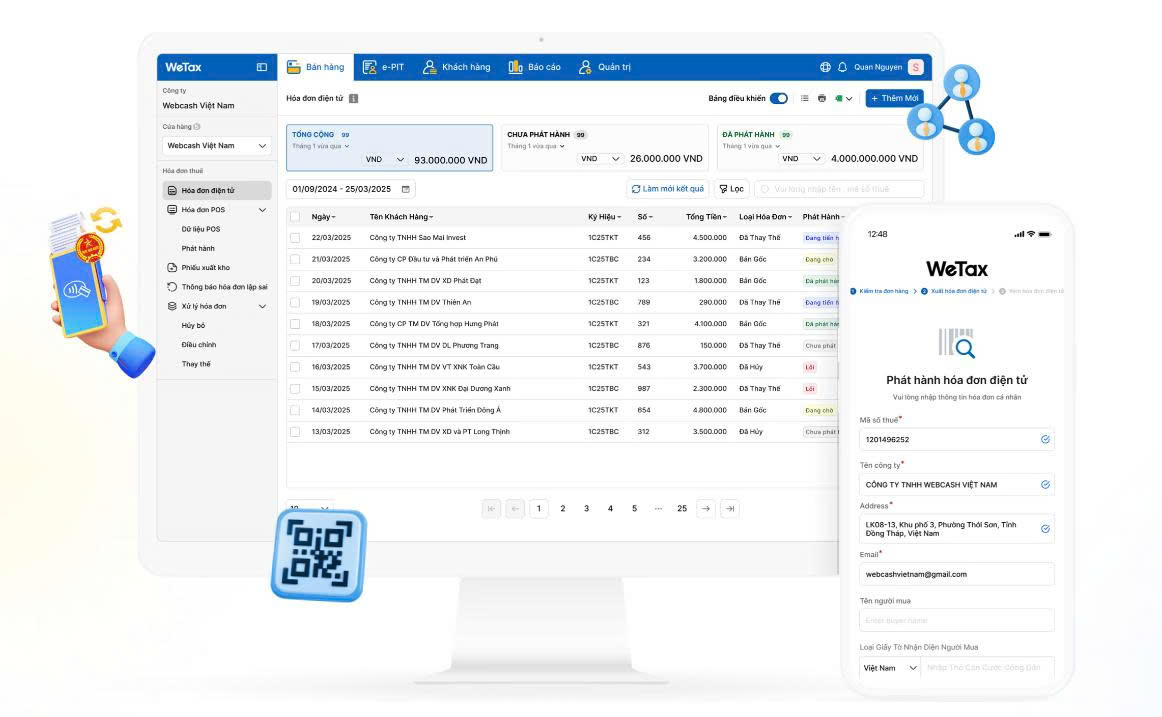
Task: Click Lọc filter button
Action: pyautogui.click(x=731, y=190)
